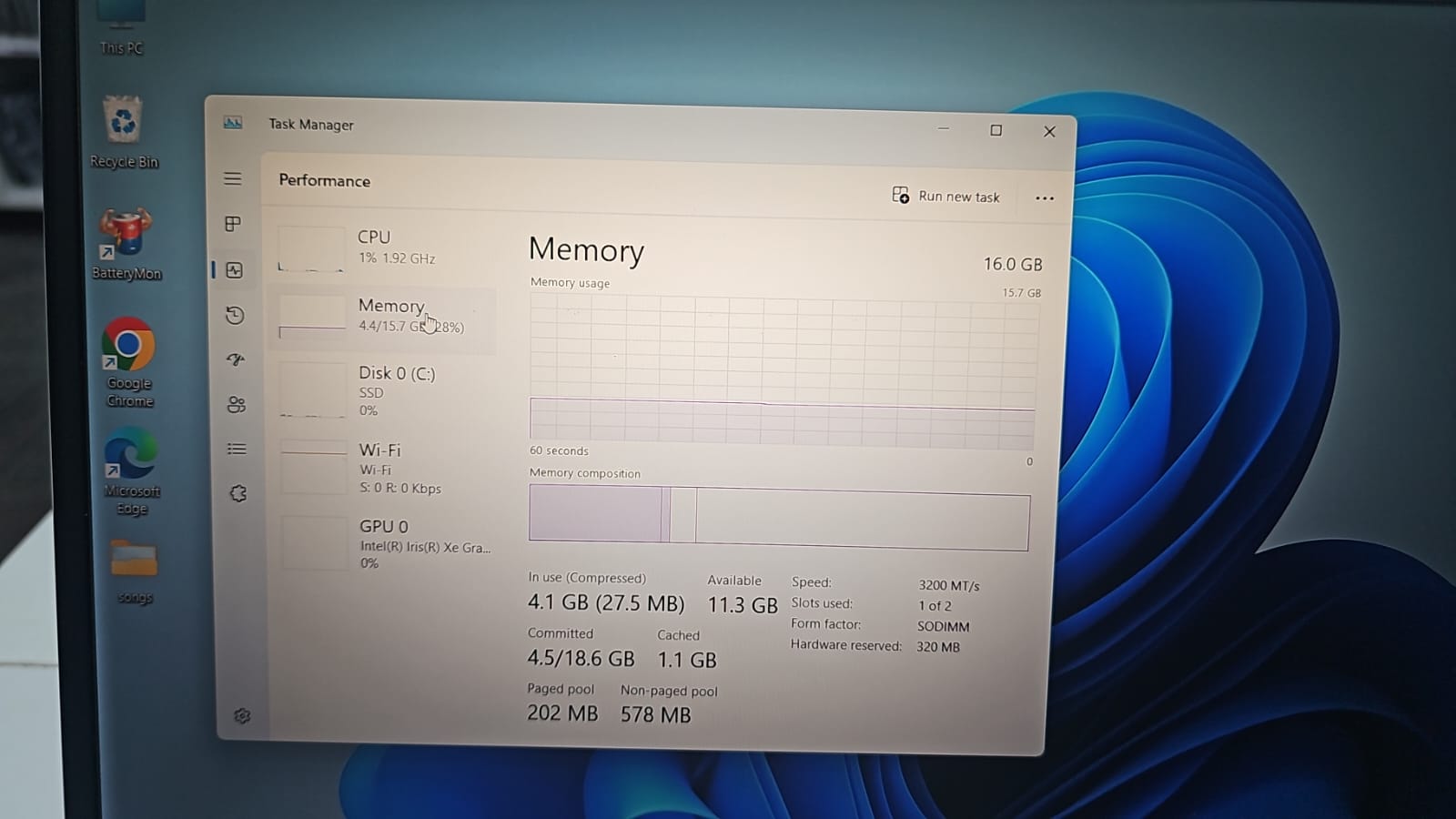Go to the Users page icon
This screenshot has height=819, width=1456.
tap(237, 404)
